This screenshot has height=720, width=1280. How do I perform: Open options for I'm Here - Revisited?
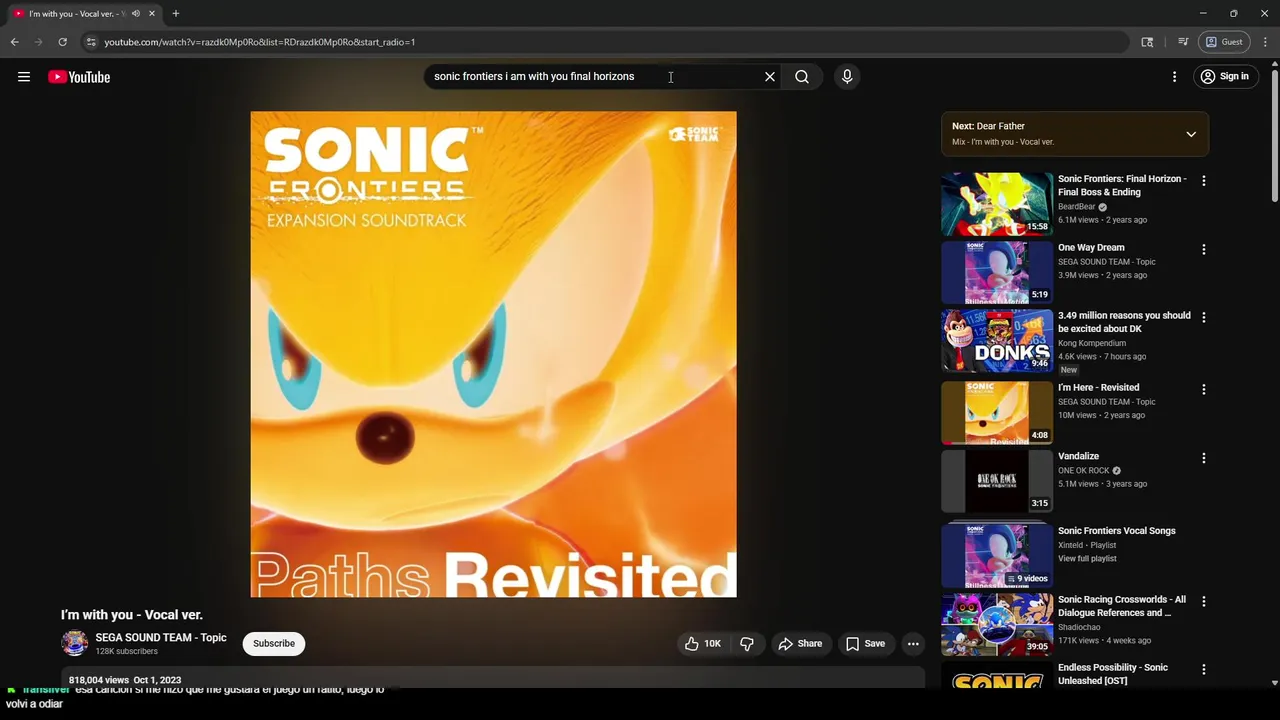(x=1204, y=389)
